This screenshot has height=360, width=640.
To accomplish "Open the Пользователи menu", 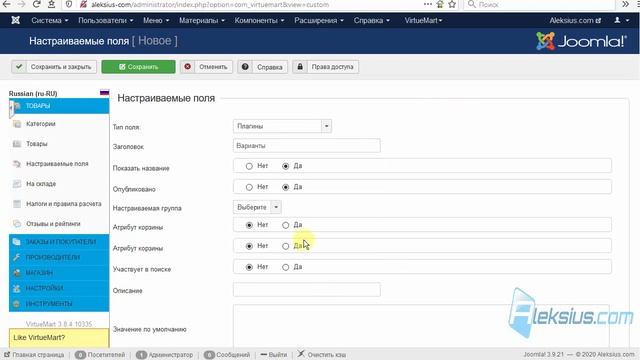I will pyautogui.click(x=106, y=20).
